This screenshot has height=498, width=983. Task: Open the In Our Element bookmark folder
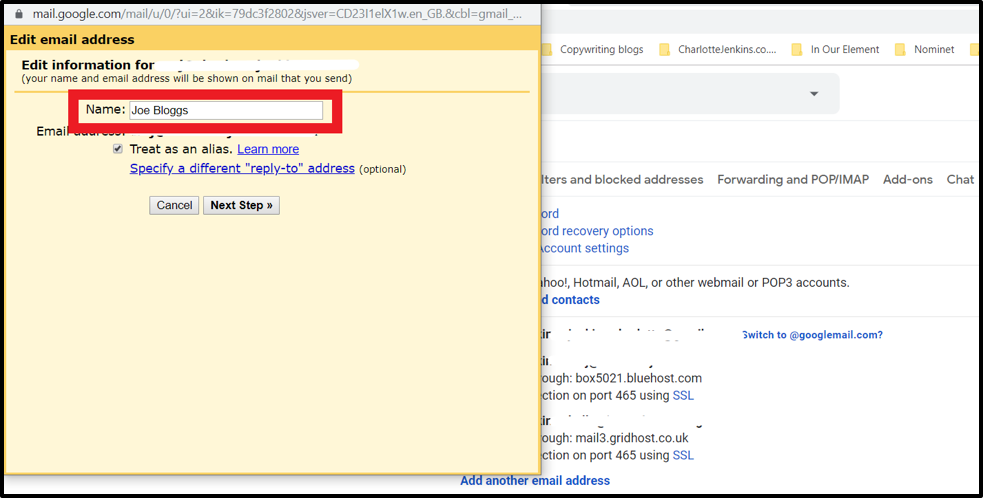point(843,49)
